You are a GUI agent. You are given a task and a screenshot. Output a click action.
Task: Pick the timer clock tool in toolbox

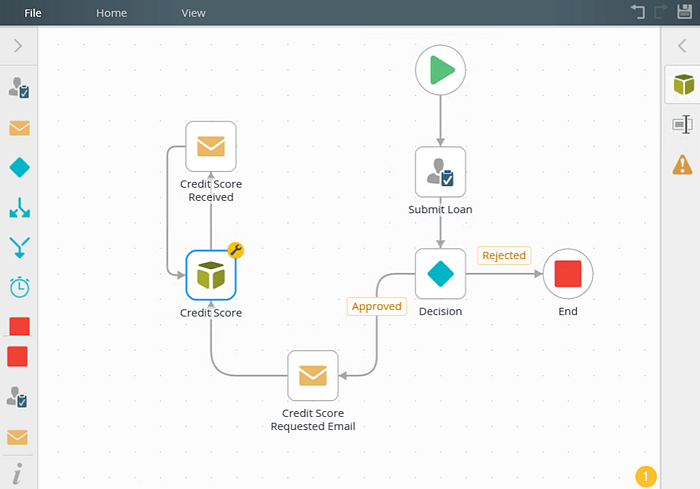tap(19, 287)
